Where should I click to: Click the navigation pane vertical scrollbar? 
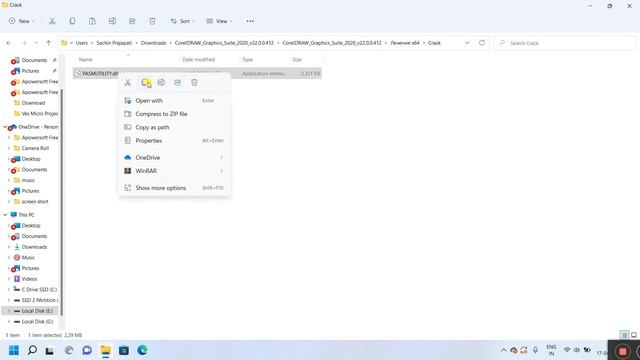tap(62, 202)
